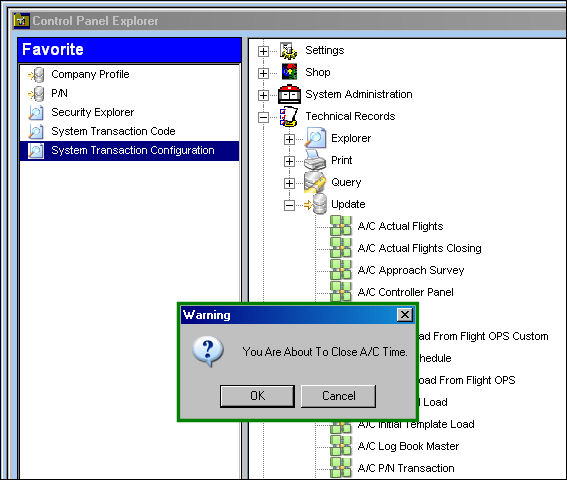Screen dimensions: 567x480
Task: Open the Load From Flight OPS Custom entry
Action: (x=483, y=336)
